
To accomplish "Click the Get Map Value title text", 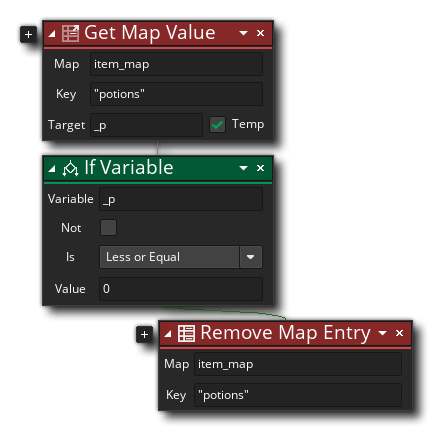I will tap(150, 33).
